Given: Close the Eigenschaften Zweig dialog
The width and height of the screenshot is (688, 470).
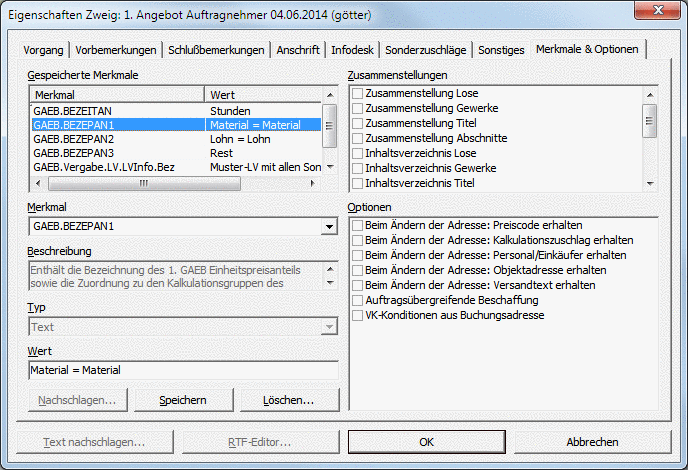Looking at the screenshot, I should click(658, 11).
